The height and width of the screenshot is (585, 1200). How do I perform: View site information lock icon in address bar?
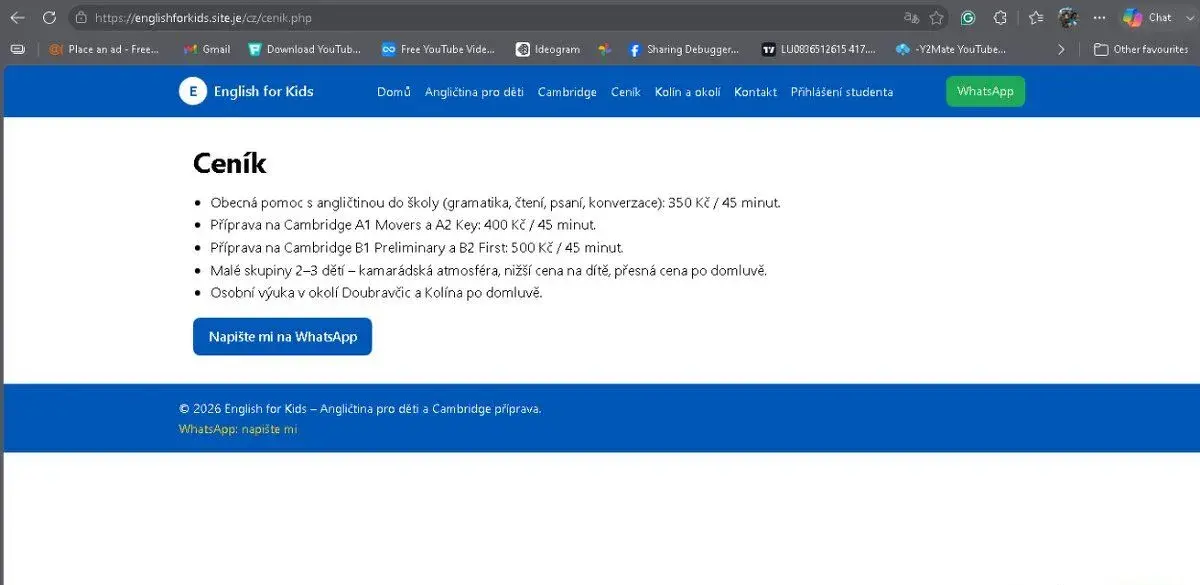coord(81,18)
